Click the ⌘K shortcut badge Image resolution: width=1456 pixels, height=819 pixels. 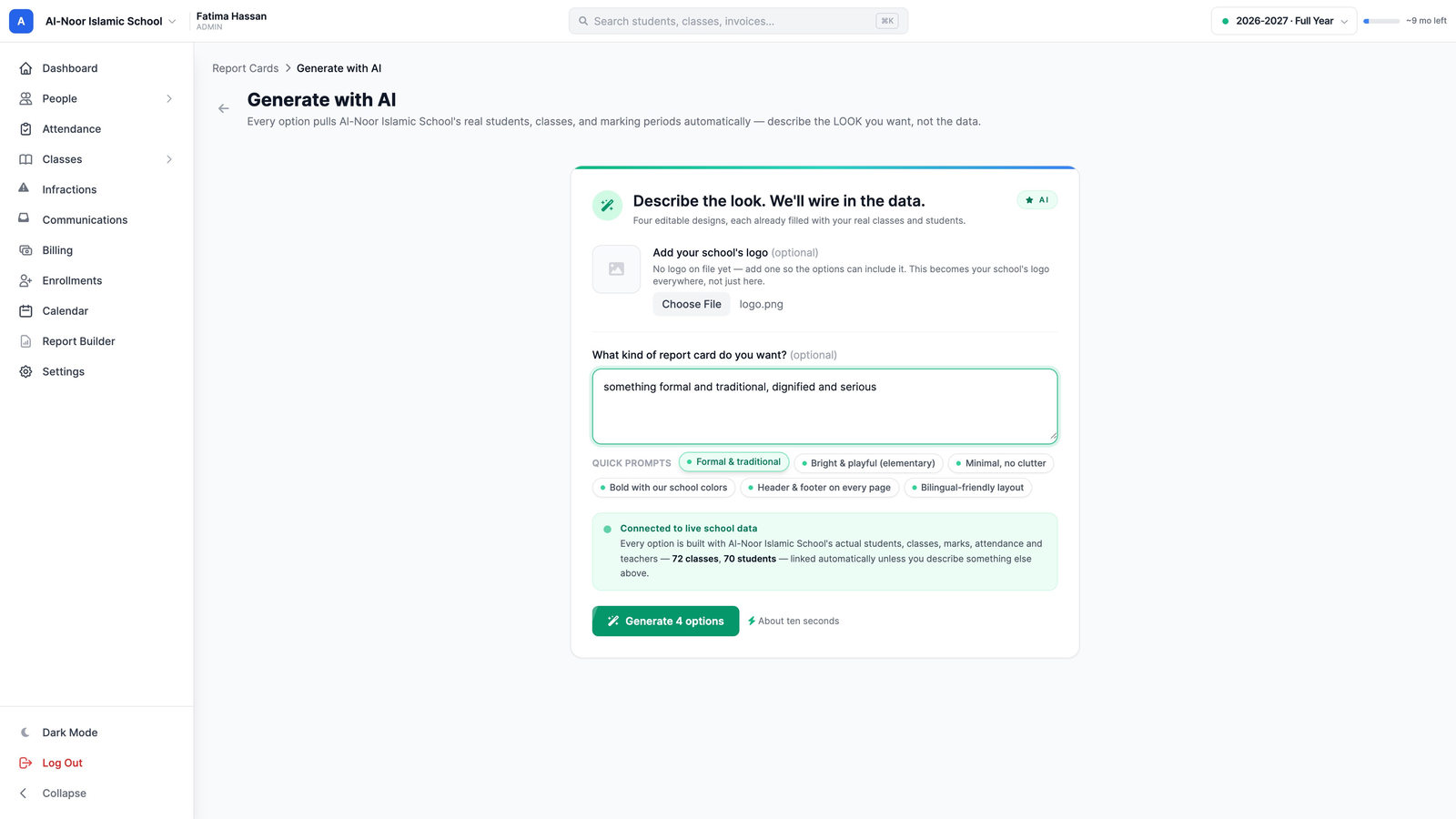pos(887,21)
